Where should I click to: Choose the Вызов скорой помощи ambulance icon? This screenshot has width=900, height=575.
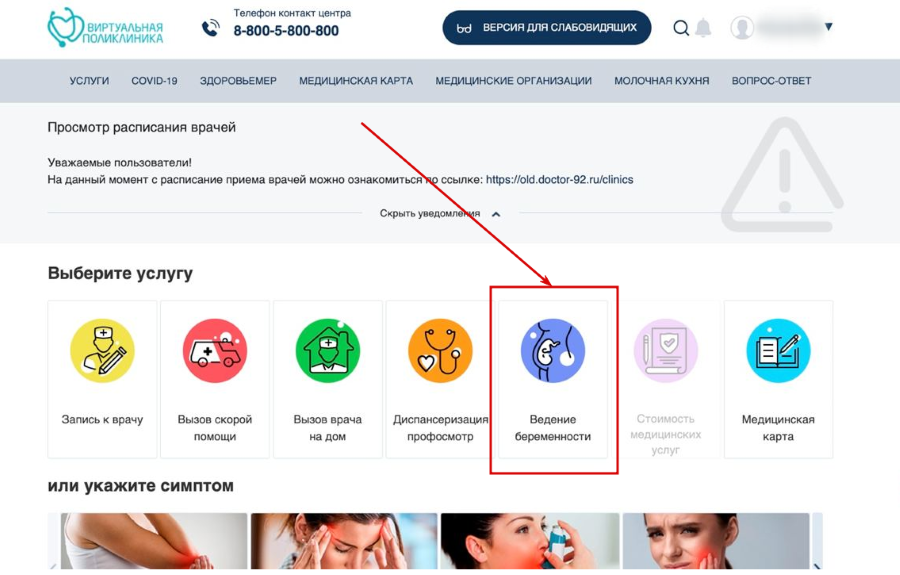click(215, 351)
